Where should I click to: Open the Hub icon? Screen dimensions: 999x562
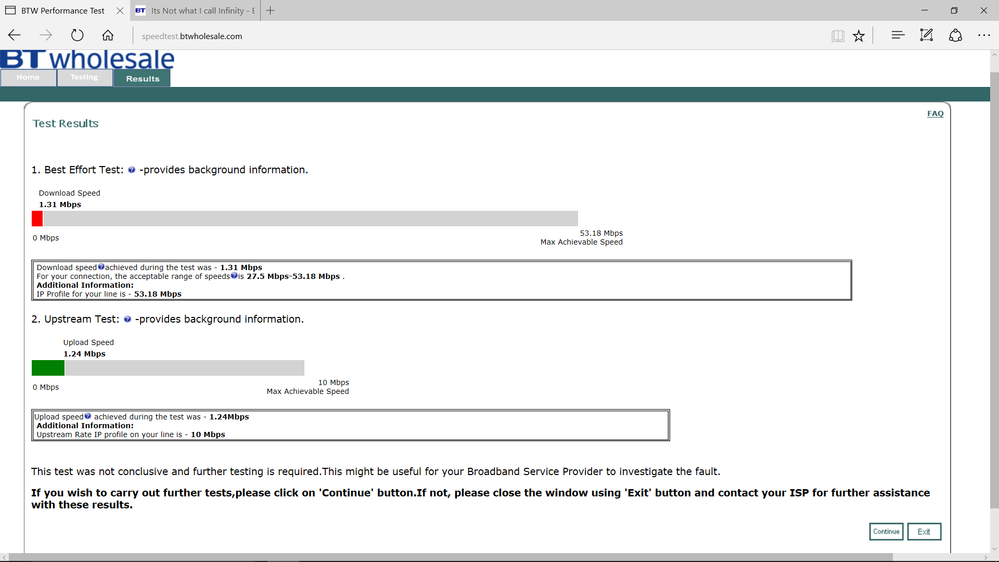click(898, 36)
